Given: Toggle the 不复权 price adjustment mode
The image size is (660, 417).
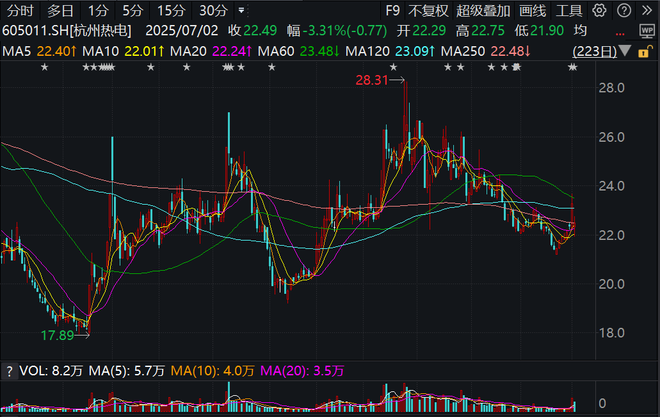Looking at the screenshot, I should (x=429, y=11).
